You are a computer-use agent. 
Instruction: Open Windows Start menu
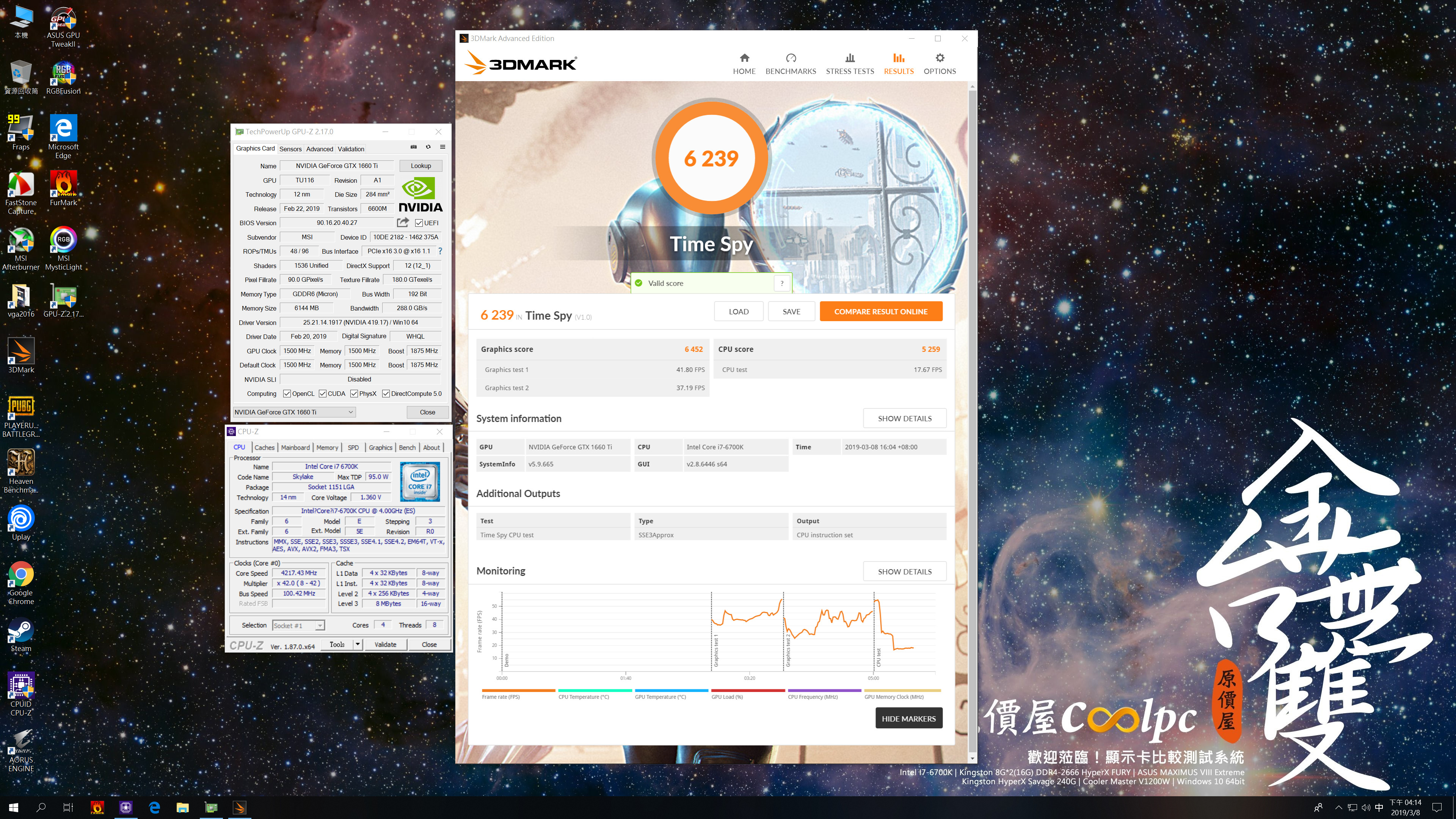(14, 807)
